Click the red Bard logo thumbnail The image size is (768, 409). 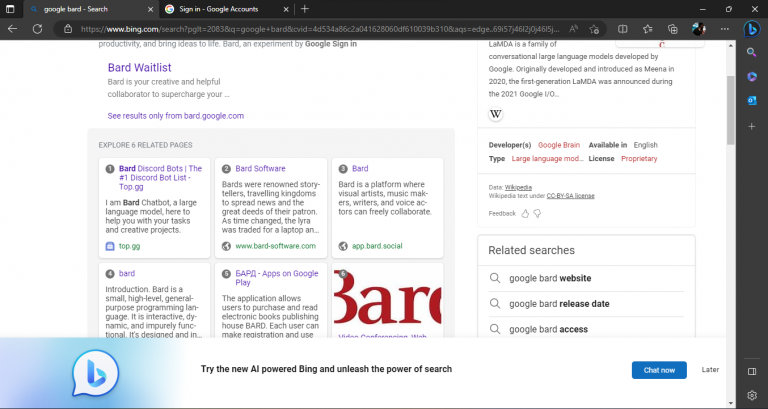(x=387, y=297)
